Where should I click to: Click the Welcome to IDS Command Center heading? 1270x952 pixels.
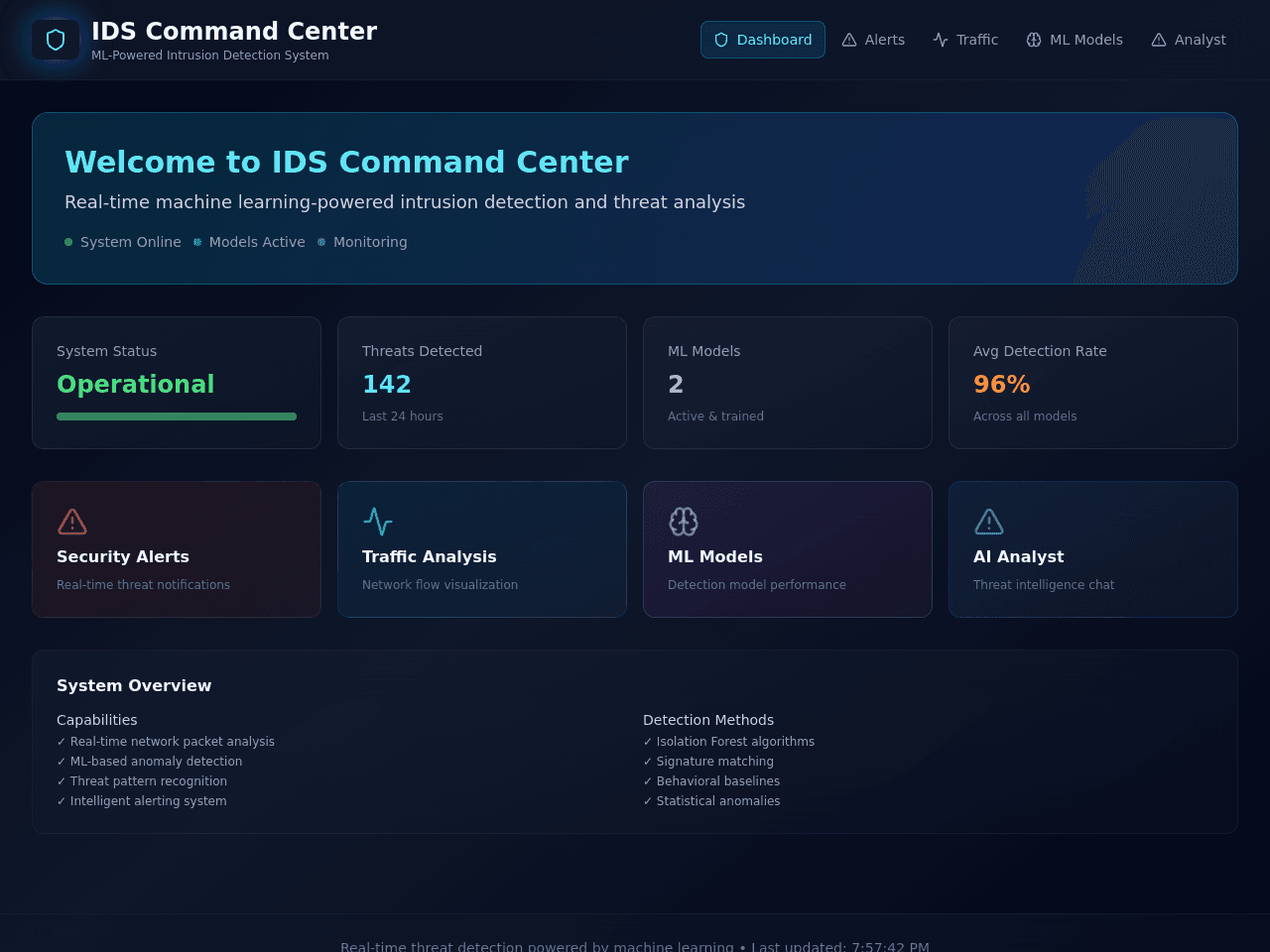click(x=346, y=162)
